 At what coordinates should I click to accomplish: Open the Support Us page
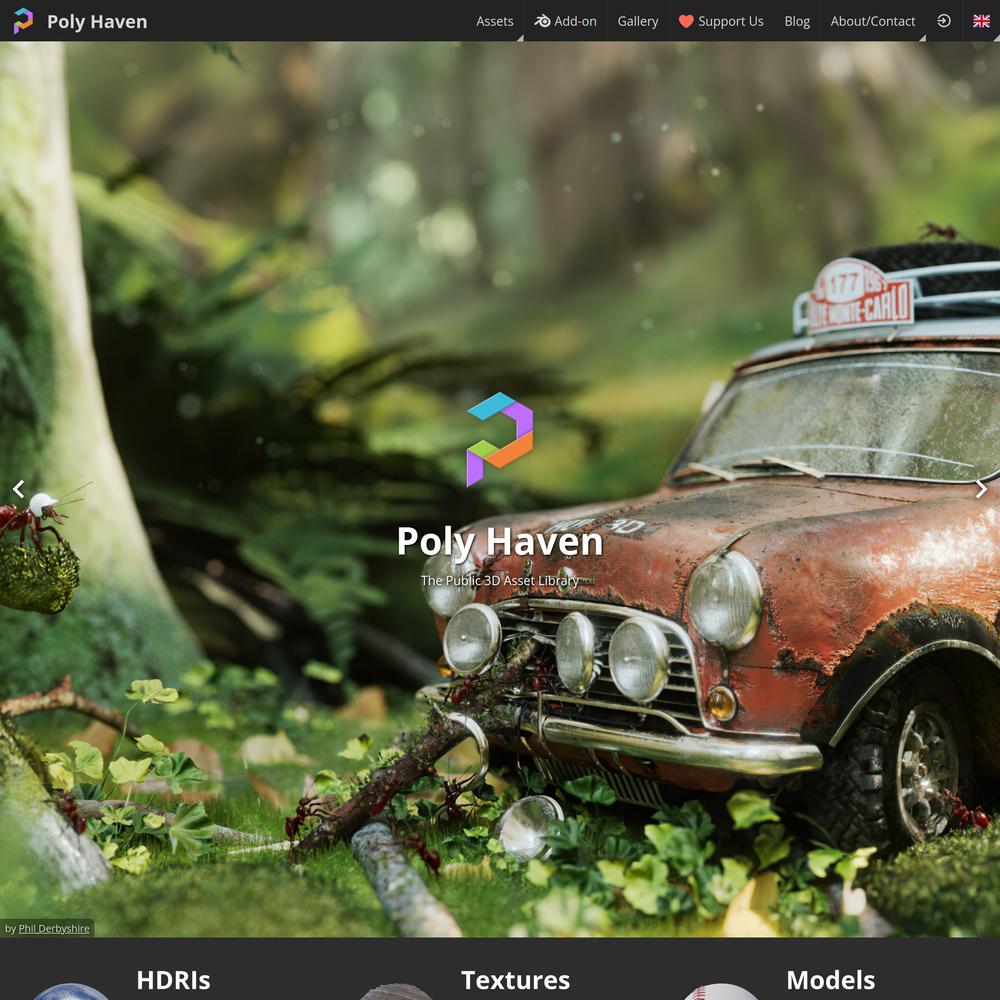(721, 21)
